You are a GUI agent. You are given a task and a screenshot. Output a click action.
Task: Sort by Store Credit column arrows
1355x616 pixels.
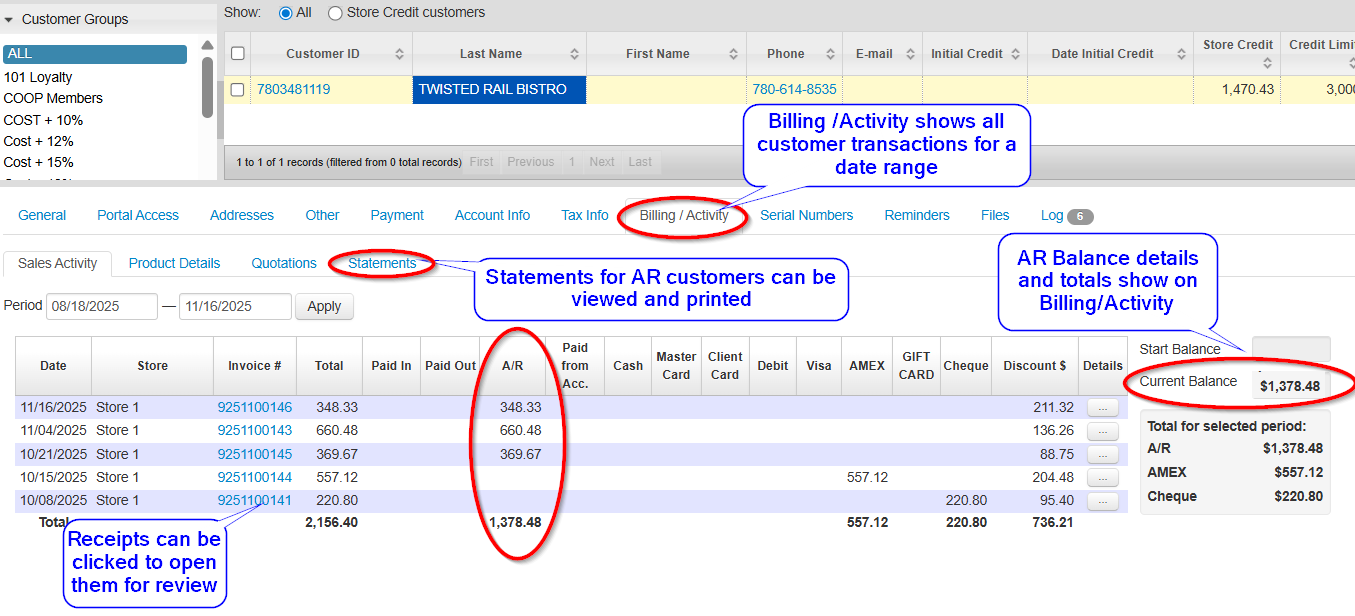coord(1267,64)
